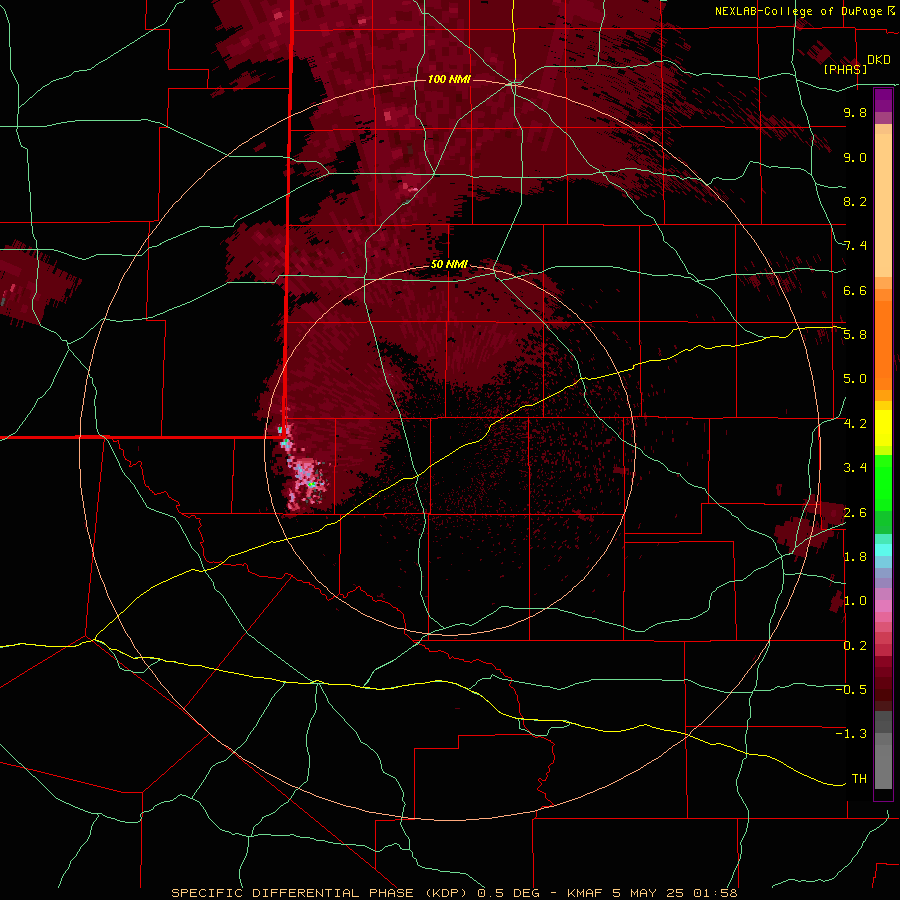Pick the purple top segment of the color bar

tap(883, 100)
